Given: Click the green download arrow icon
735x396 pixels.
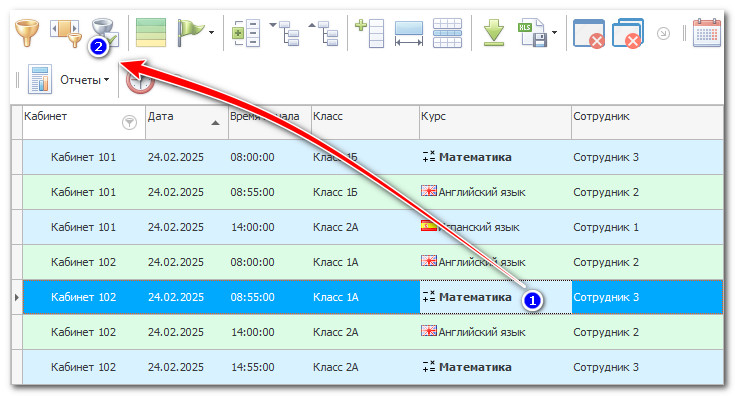Looking at the screenshot, I should point(494,33).
